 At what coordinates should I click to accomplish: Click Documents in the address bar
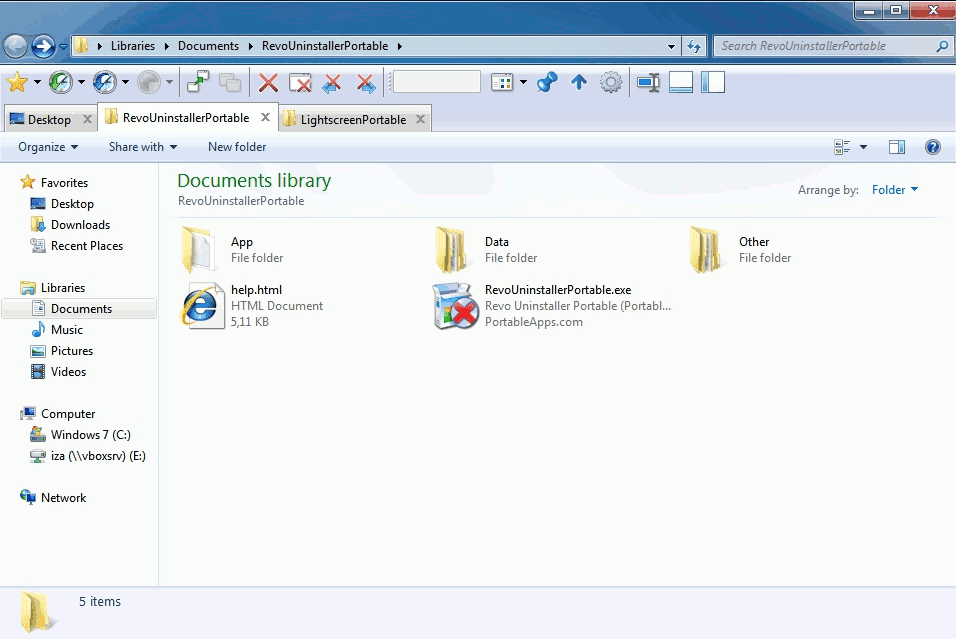click(209, 46)
